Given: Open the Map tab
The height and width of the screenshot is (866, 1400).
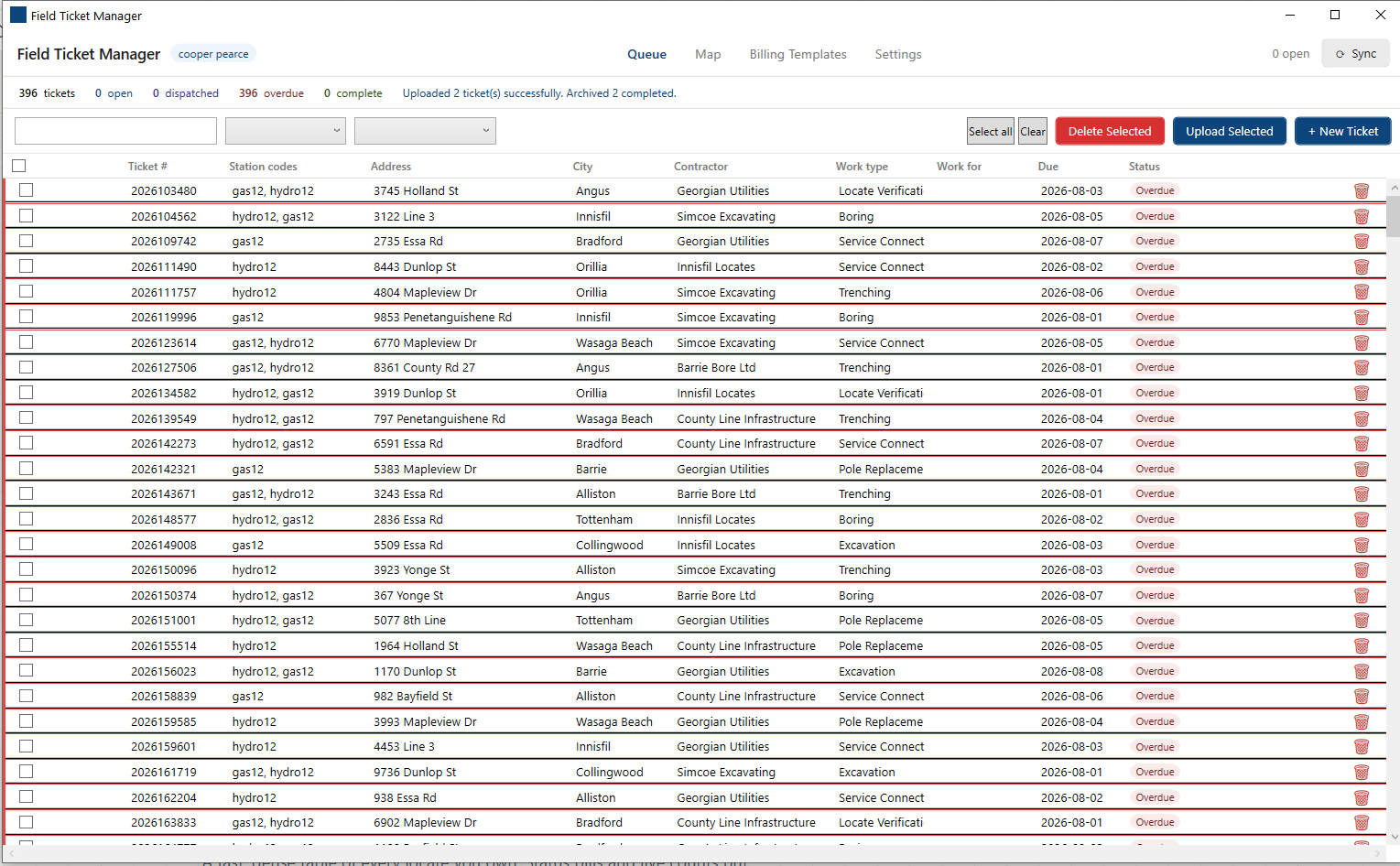Looking at the screenshot, I should click(x=708, y=54).
